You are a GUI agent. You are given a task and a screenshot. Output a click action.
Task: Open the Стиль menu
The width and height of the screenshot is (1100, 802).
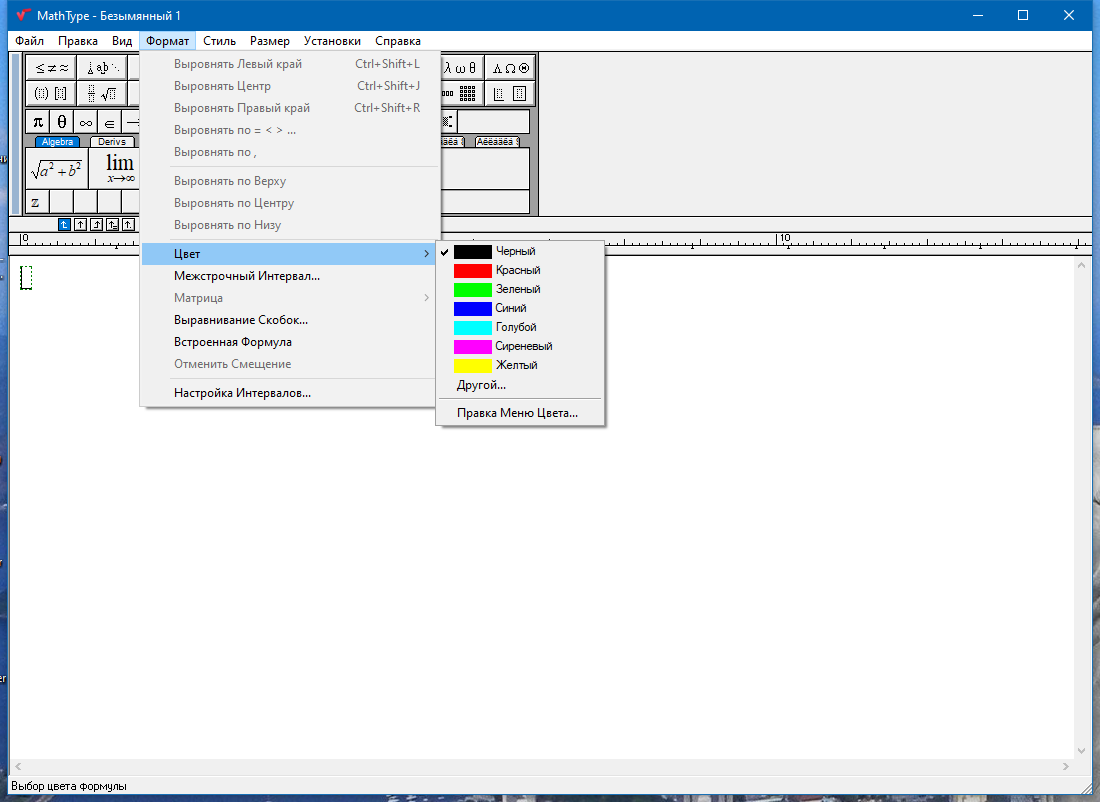click(x=220, y=41)
